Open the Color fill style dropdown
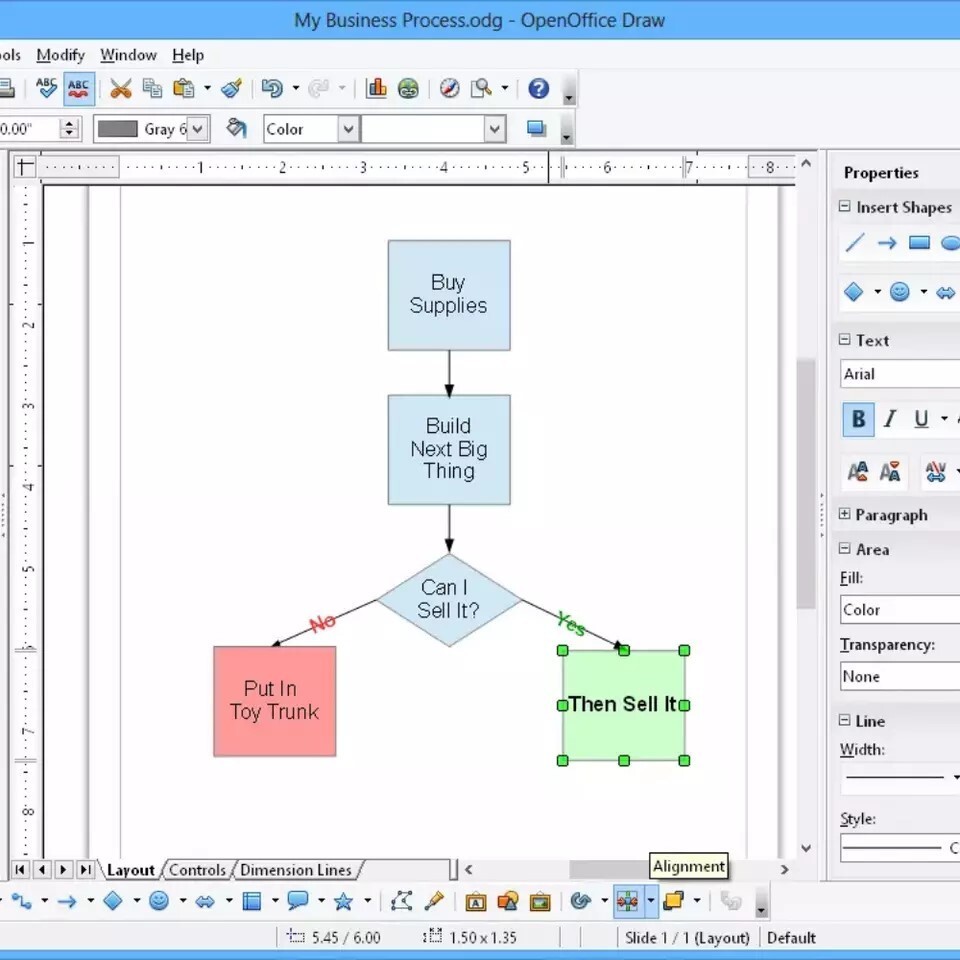The height and width of the screenshot is (960, 960). click(x=348, y=129)
